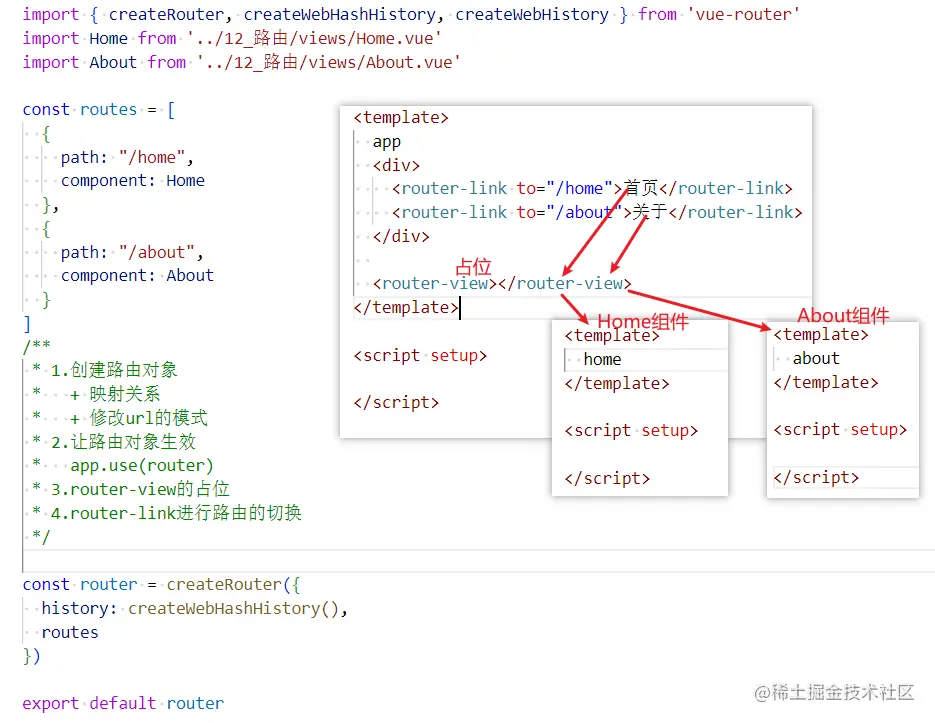Click the path: "/about" line

(131, 252)
